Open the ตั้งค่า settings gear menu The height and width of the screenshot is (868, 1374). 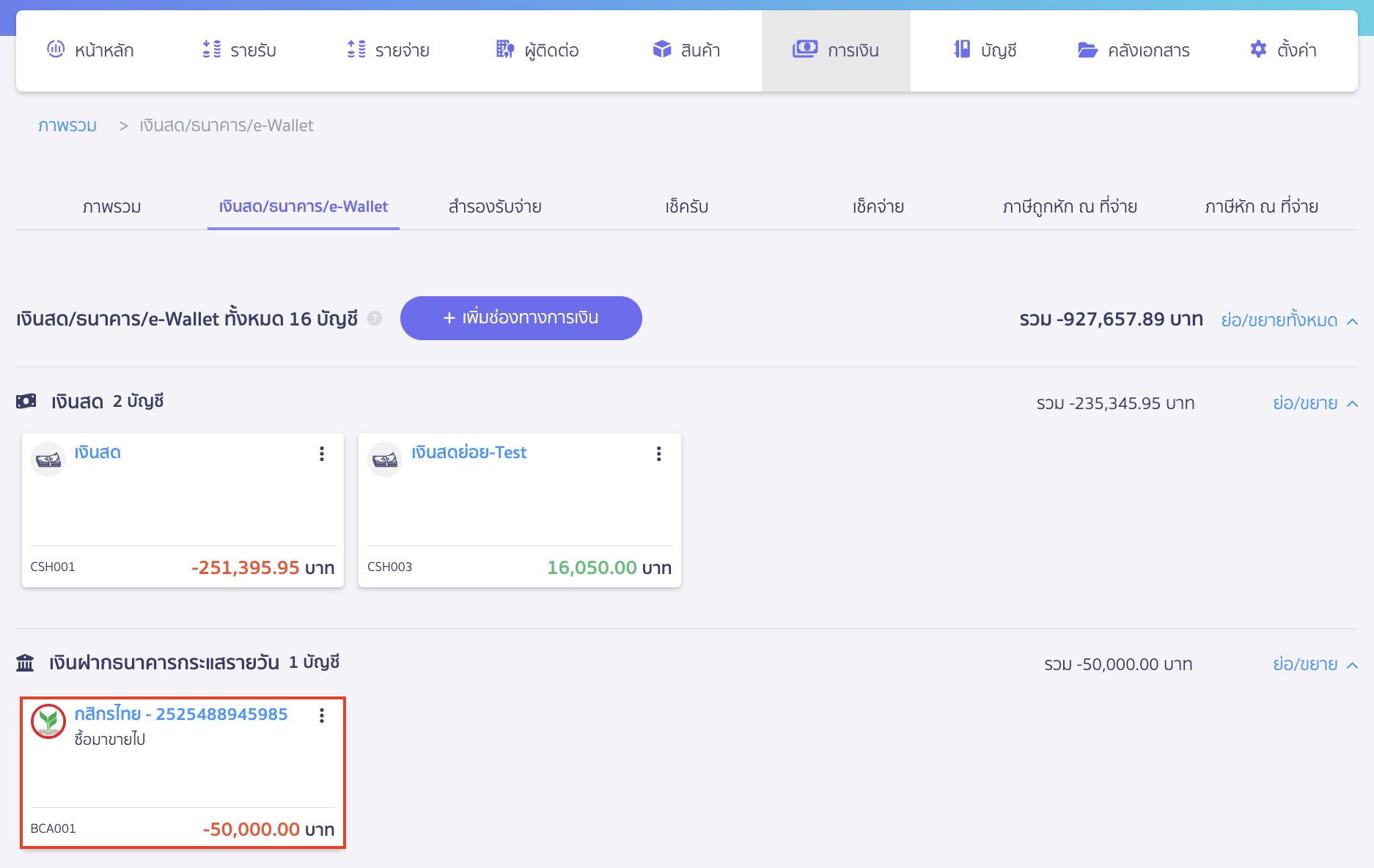1283,50
